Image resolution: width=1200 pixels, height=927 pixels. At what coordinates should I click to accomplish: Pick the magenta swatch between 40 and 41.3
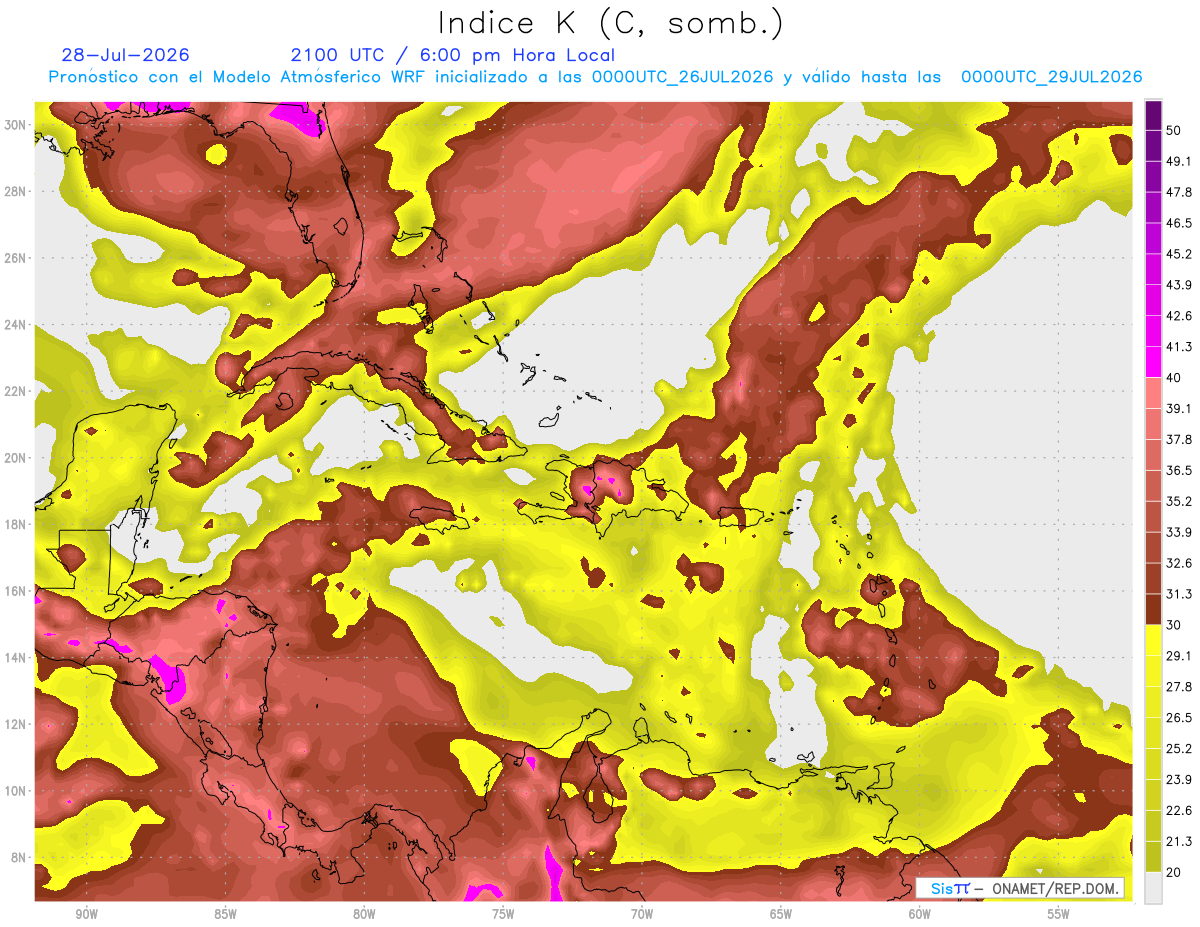[1153, 362]
